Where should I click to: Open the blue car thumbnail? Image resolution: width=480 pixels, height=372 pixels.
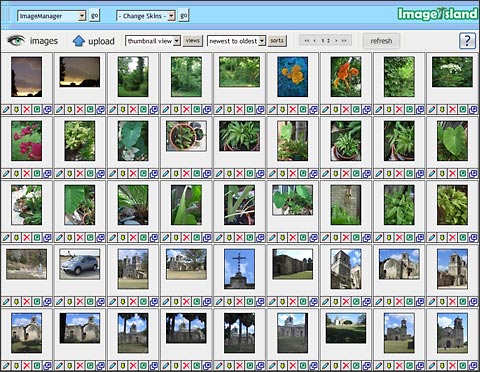(80, 264)
